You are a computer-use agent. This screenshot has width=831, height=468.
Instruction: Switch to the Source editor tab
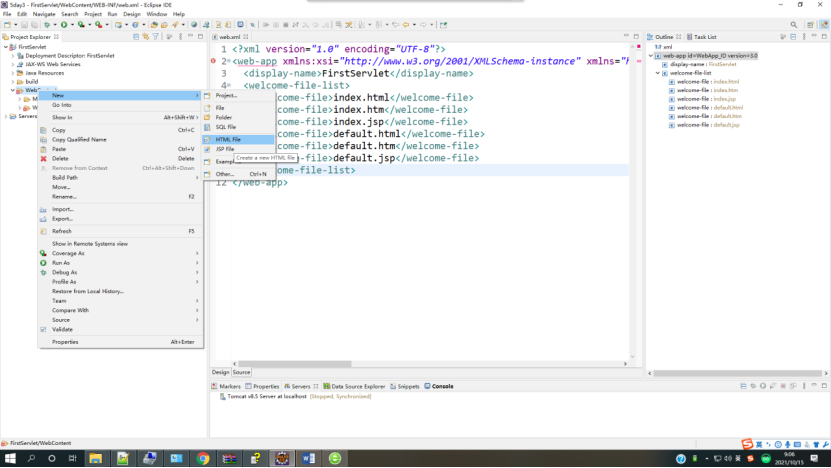(241, 372)
